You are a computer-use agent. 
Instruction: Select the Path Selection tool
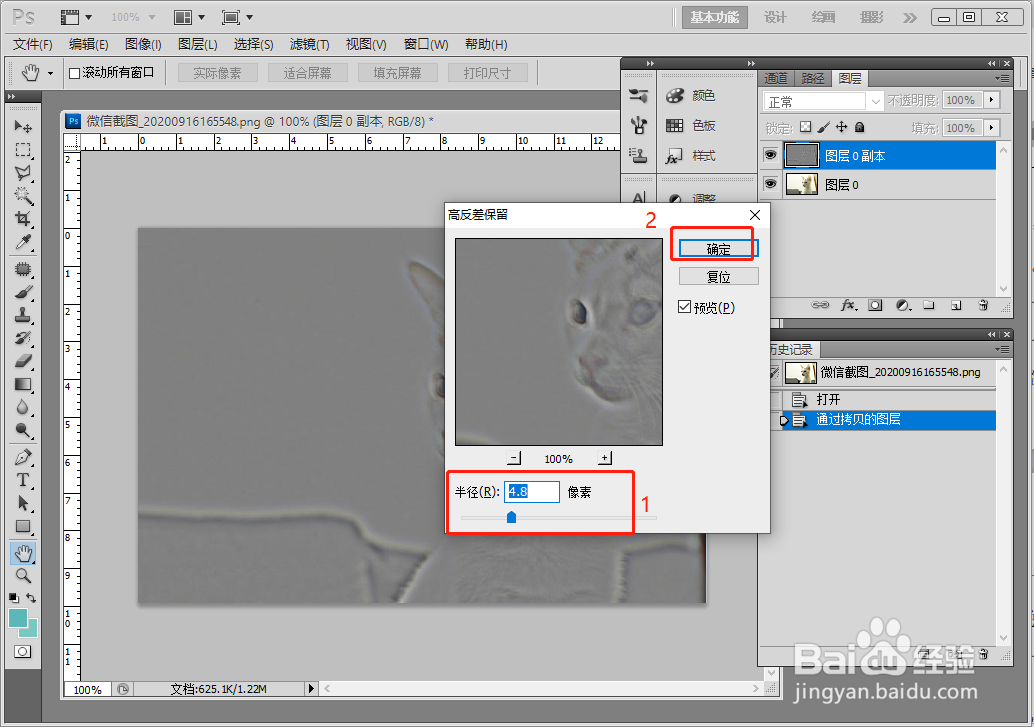coord(23,503)
